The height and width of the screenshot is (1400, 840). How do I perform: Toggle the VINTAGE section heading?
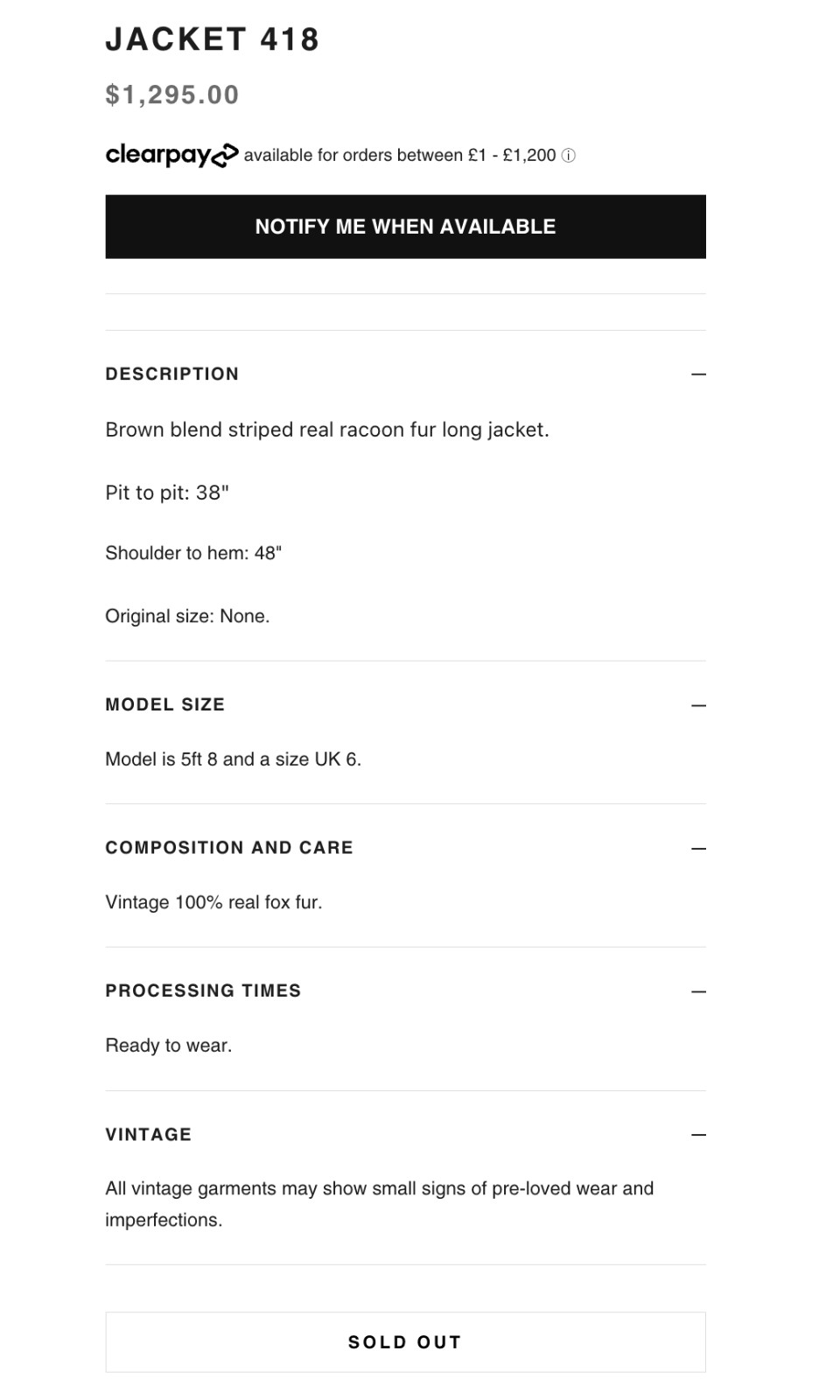[148, 1135]
